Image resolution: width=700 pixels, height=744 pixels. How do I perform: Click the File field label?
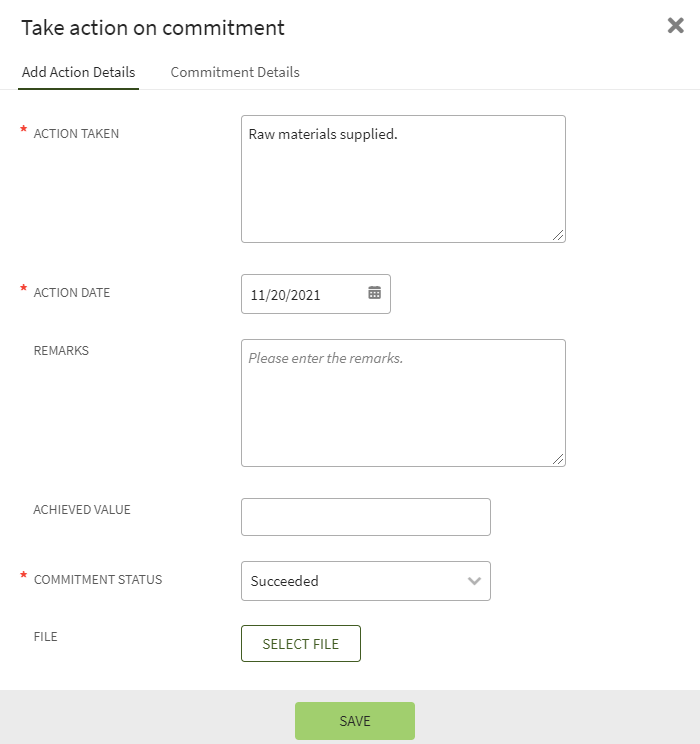[46, 636]
